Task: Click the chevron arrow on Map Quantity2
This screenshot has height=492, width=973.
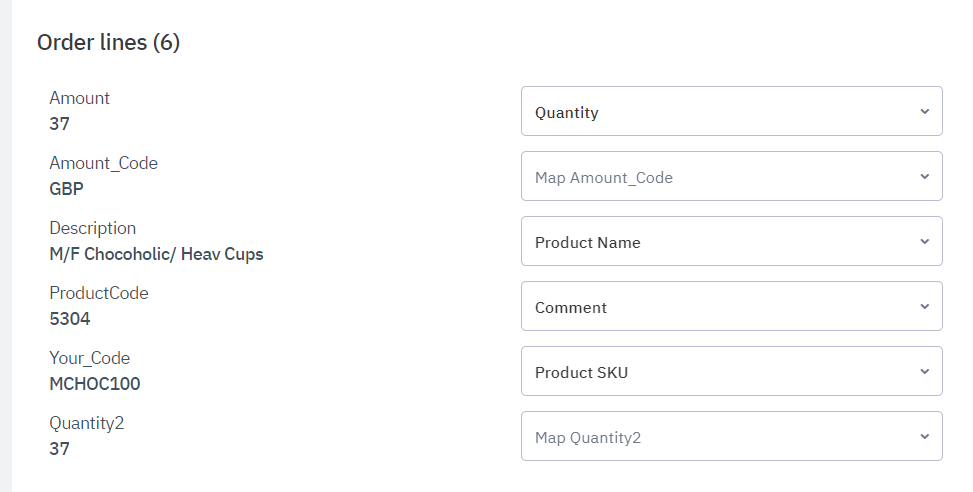Action: click(924, 437)
